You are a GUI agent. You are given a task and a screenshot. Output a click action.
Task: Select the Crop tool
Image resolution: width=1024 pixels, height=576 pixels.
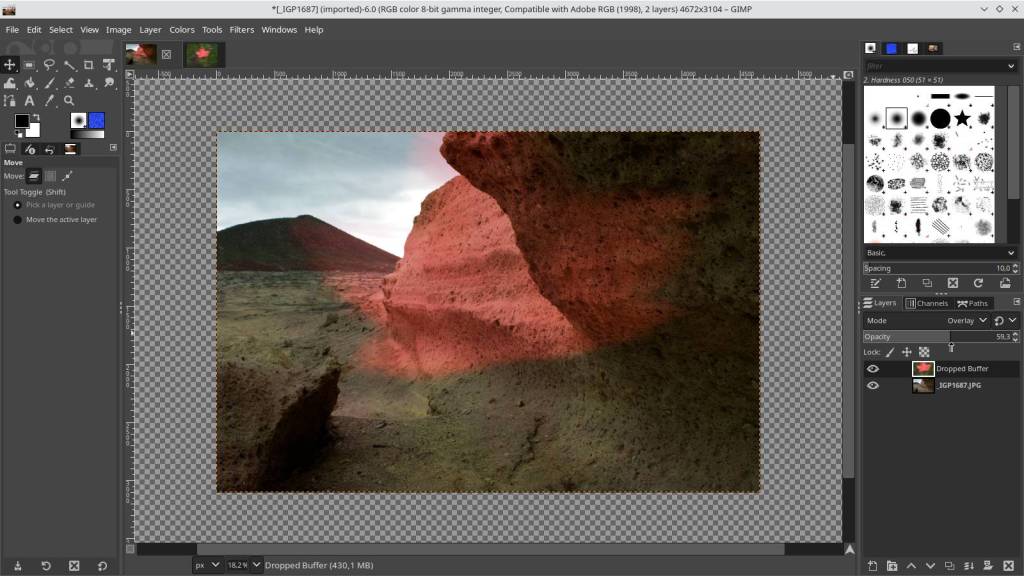coord(89,65)
